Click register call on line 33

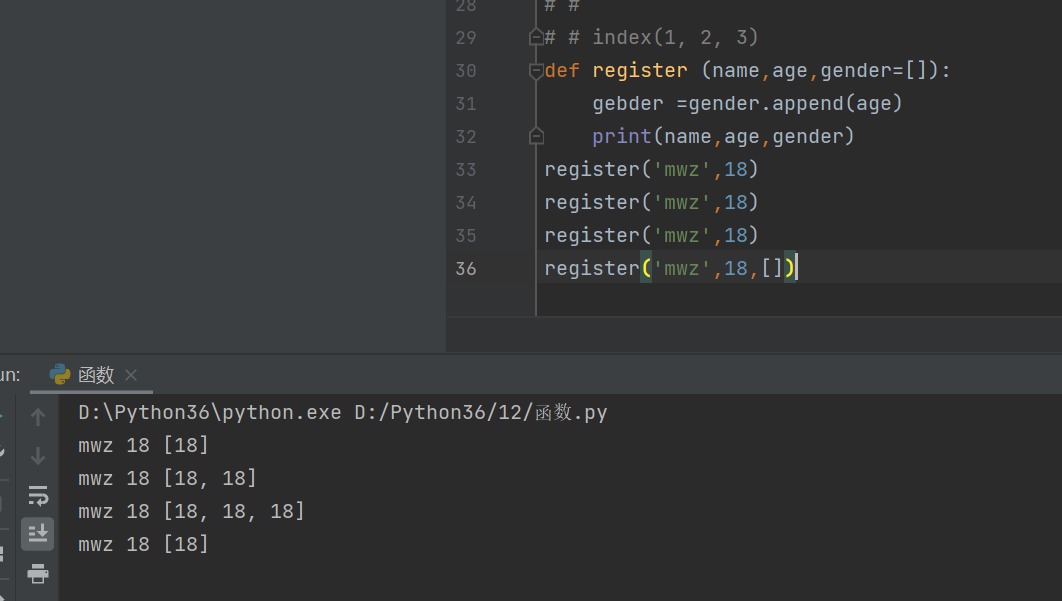click(651, 169)
